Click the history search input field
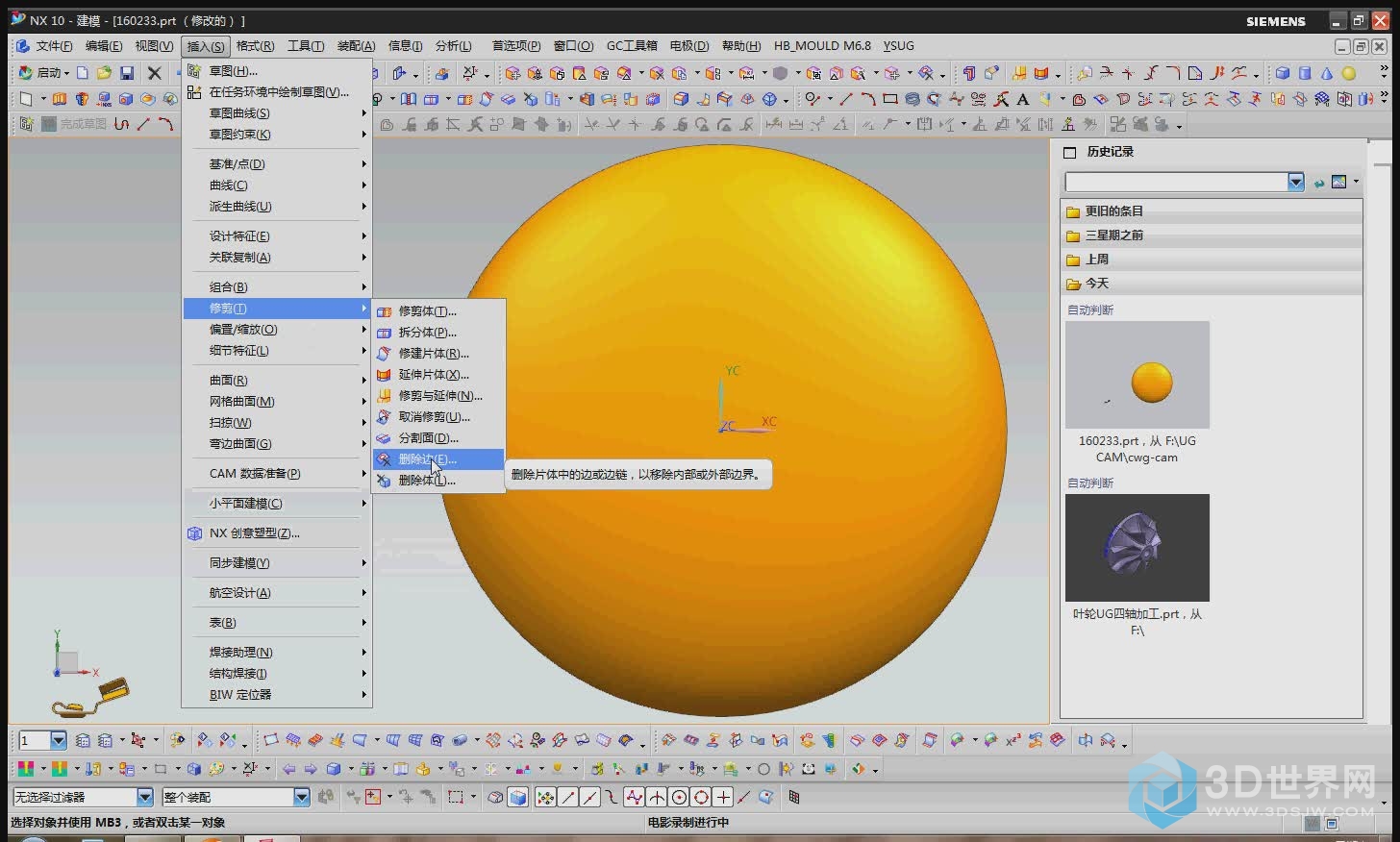This screenshot has height=842, width=1400. [1175, 182]
